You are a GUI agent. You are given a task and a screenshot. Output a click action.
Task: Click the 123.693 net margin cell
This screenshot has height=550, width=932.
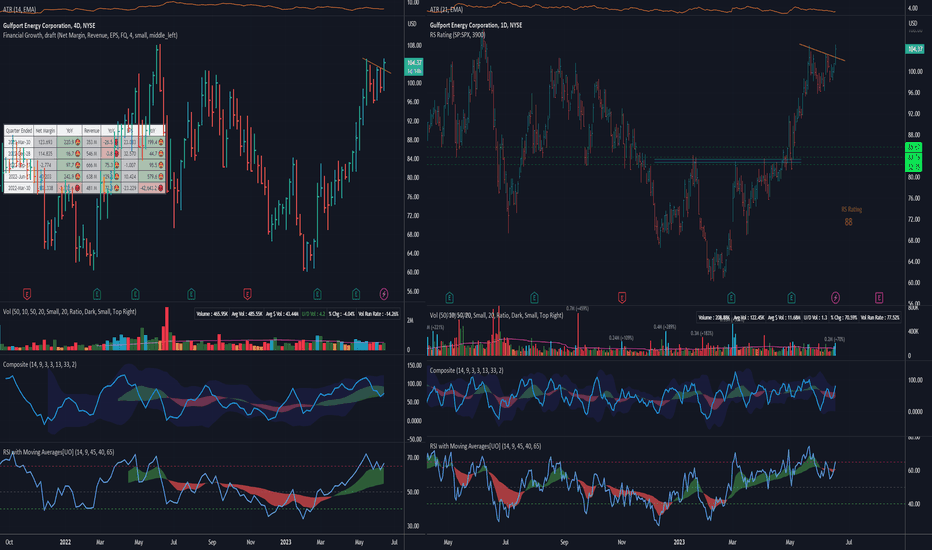click(45, 142)
